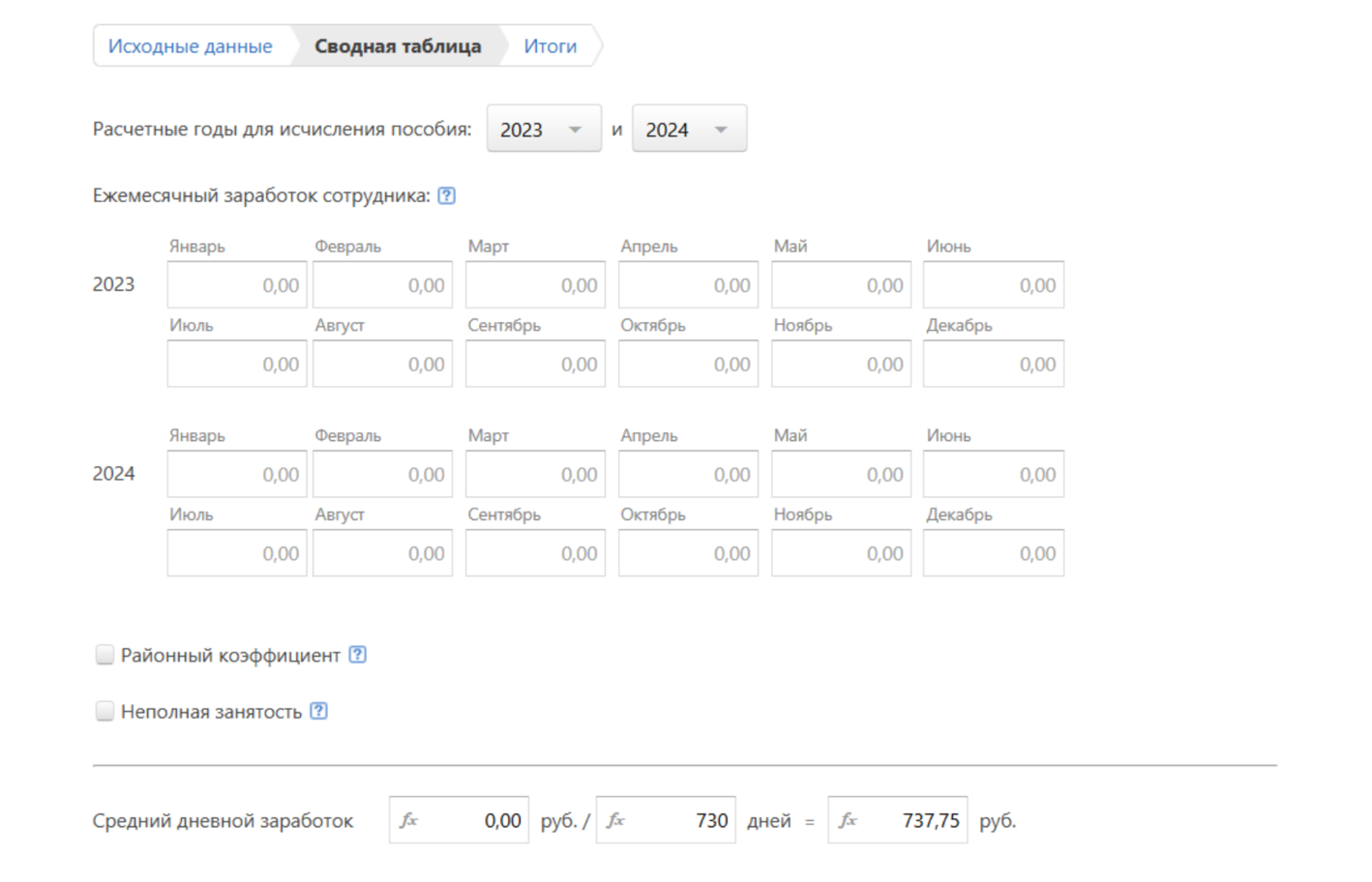
Task: Focus the Декабрь 2023 earnings field
Action: coord(993,365)
